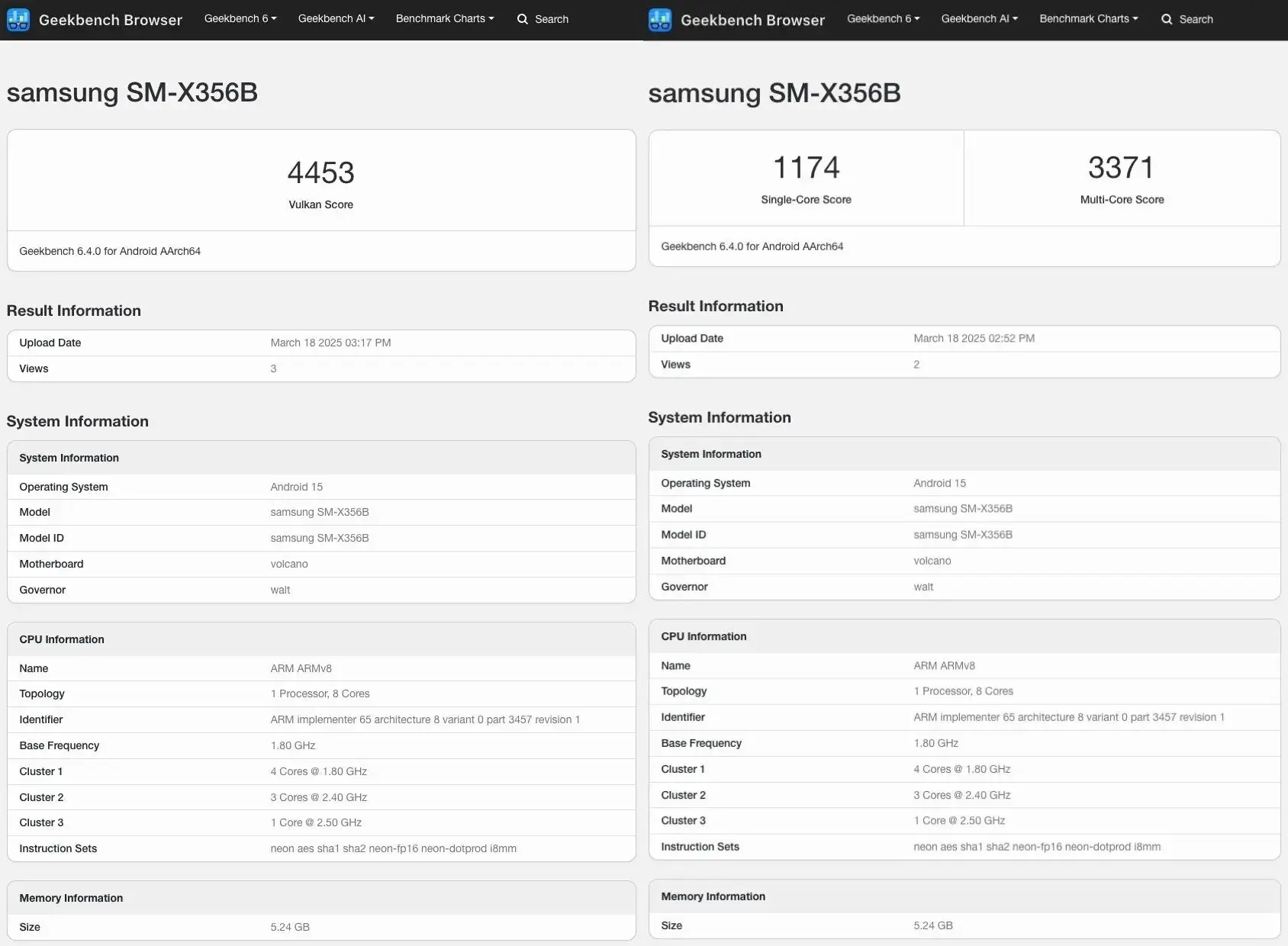Click Memory Size 5.24 GB, left page
The height and width of the screenshot is (946, 1288).
click(290, 928)
